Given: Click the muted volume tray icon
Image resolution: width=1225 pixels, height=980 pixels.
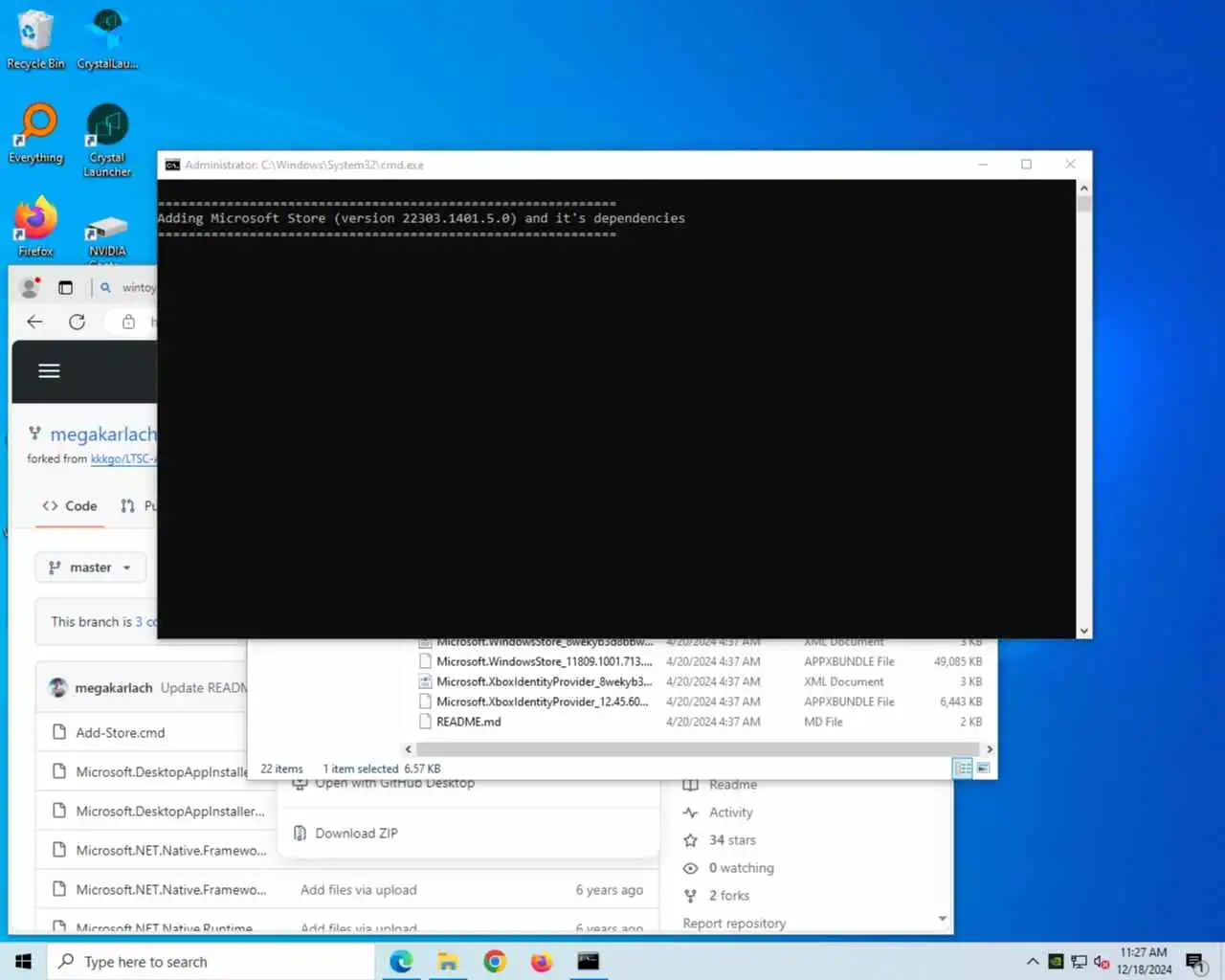Looking at the screenshot, I should (x=1102, y=962).
